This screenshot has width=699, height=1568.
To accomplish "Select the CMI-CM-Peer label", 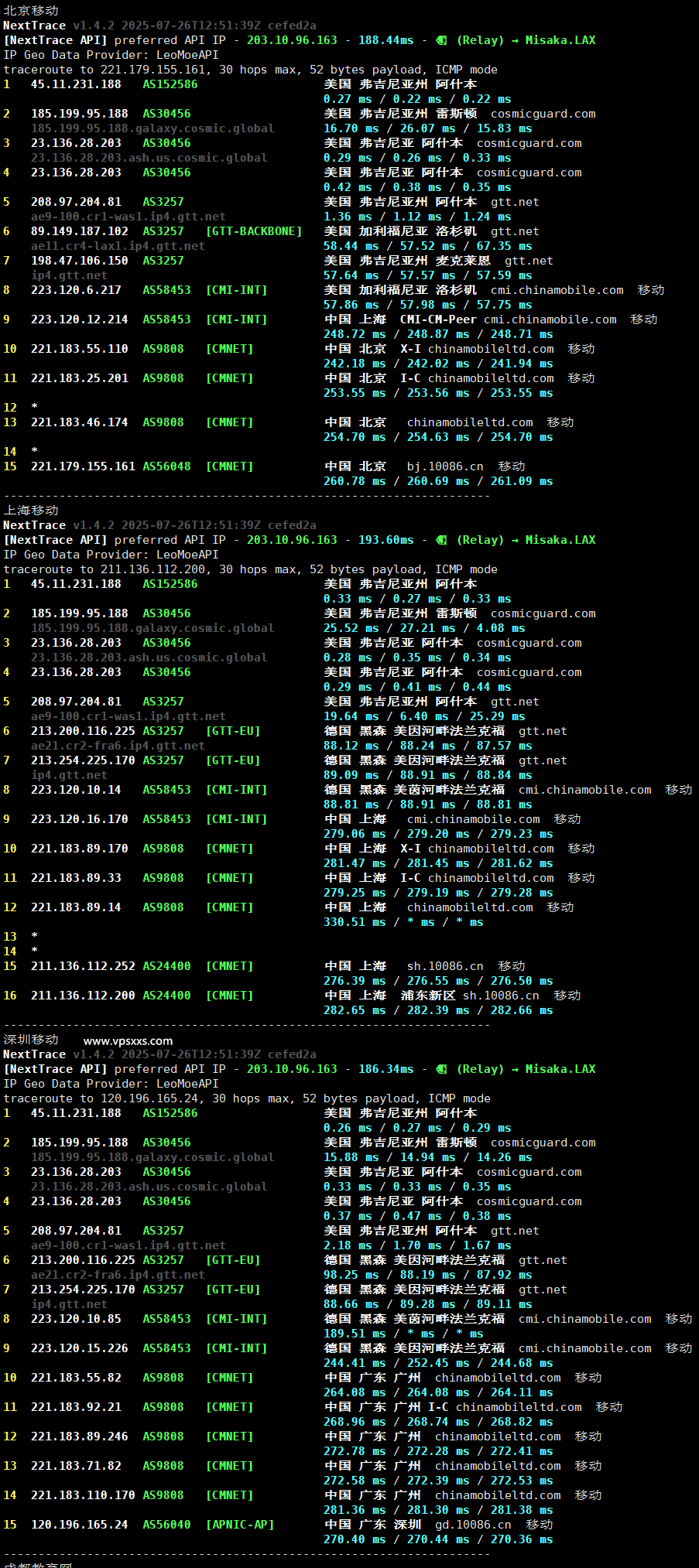I will pos(438,319).
